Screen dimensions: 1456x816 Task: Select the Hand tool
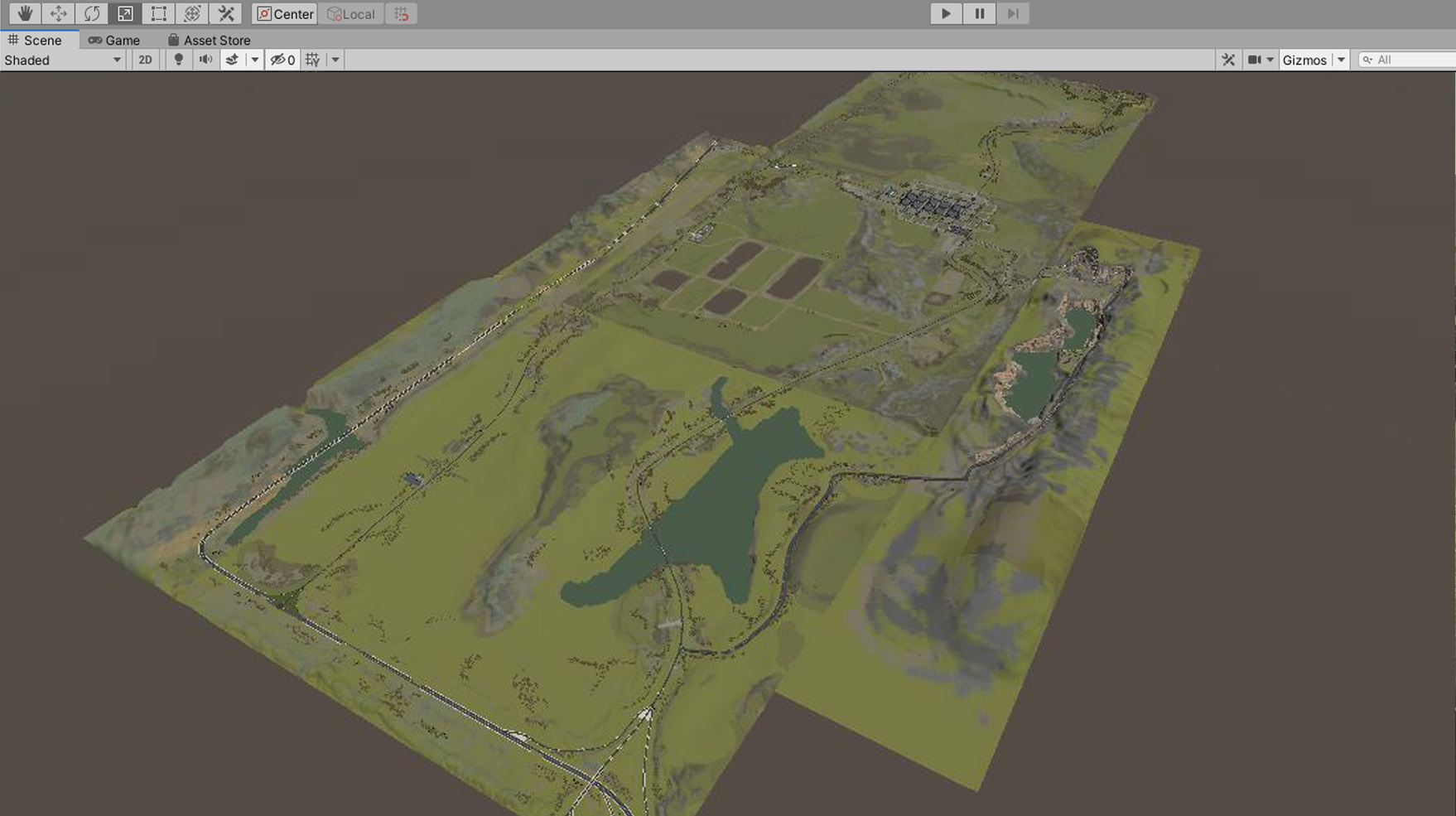point(25,13)
